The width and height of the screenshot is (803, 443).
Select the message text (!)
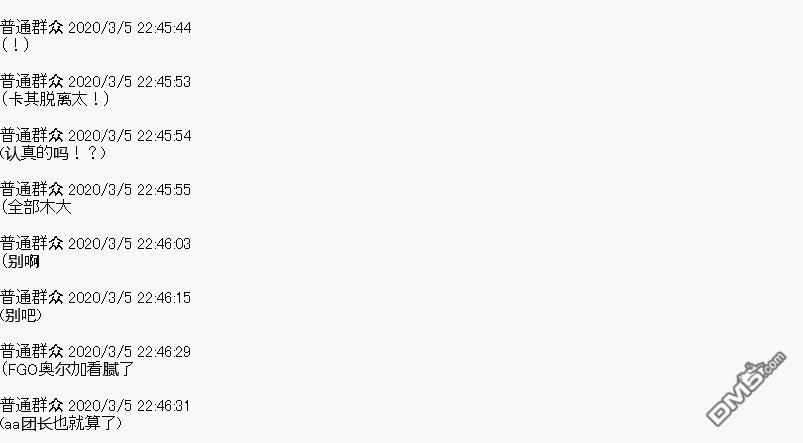point(15,45)
